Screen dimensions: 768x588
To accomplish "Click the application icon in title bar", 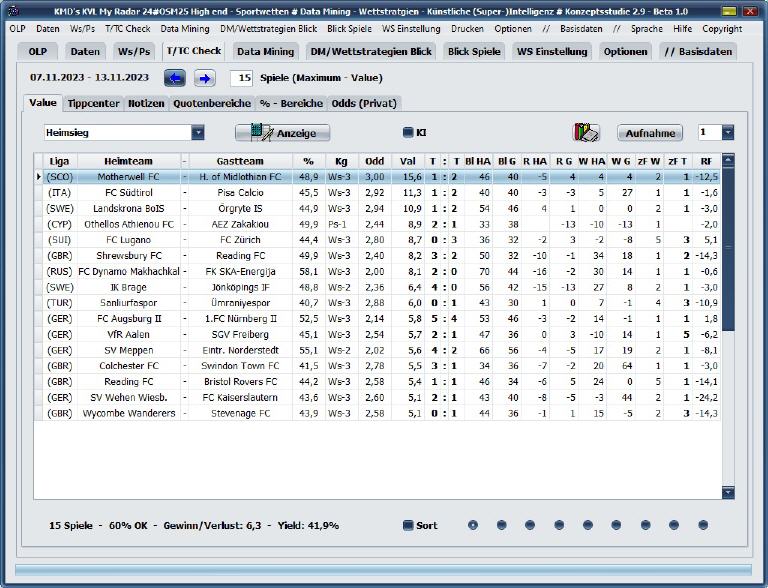I will (x=14, y=11).
